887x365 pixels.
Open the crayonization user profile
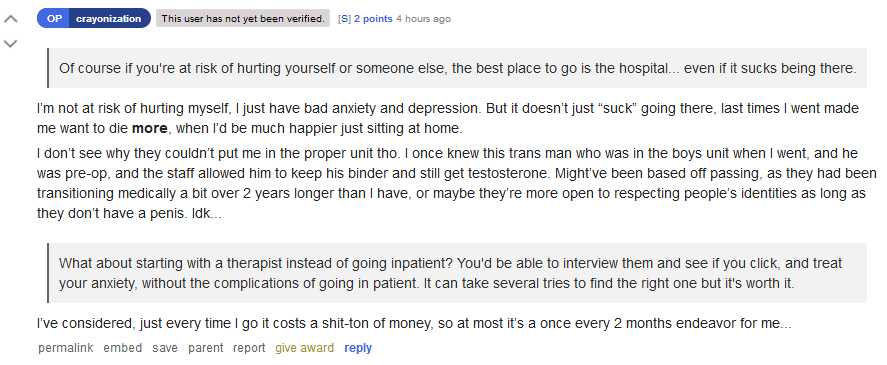[x=109, y=18]
